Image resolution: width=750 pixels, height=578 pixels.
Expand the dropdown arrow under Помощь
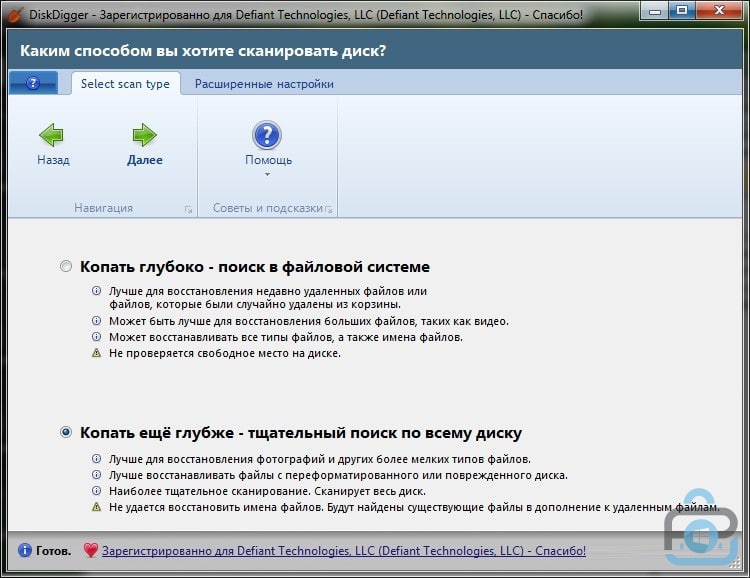[x=267, y=174]
